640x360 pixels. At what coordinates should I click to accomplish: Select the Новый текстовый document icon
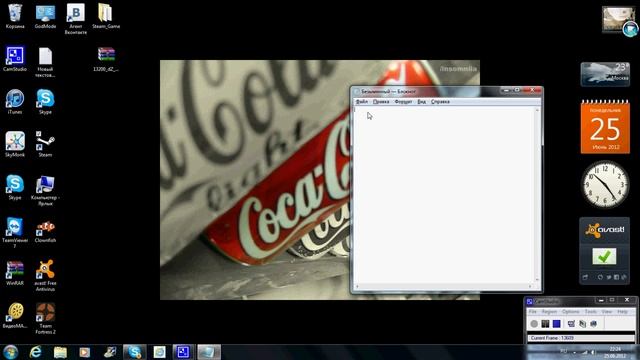coord(45,62)
